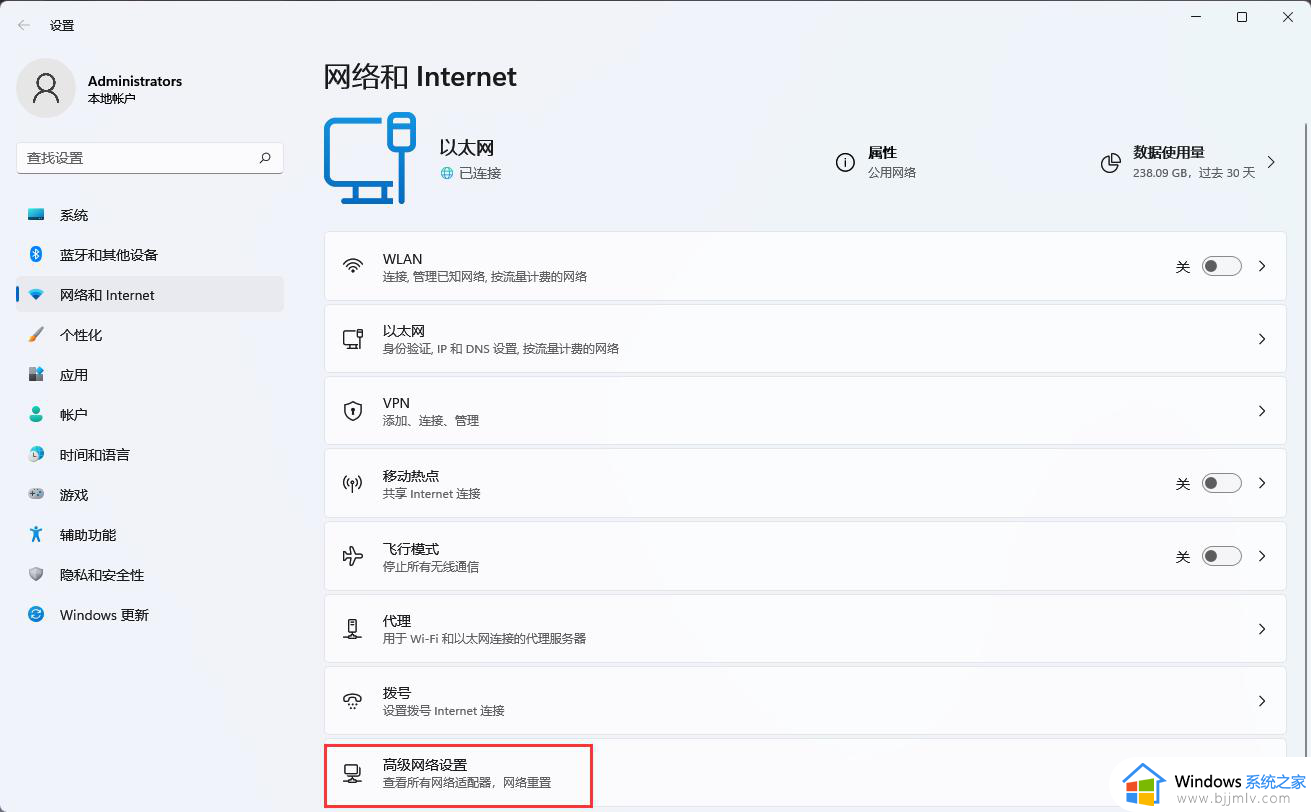Click the Bluetooth icon in sidebar
The width and height of the screenshot is (1311, 812).
tap(36, 255)
